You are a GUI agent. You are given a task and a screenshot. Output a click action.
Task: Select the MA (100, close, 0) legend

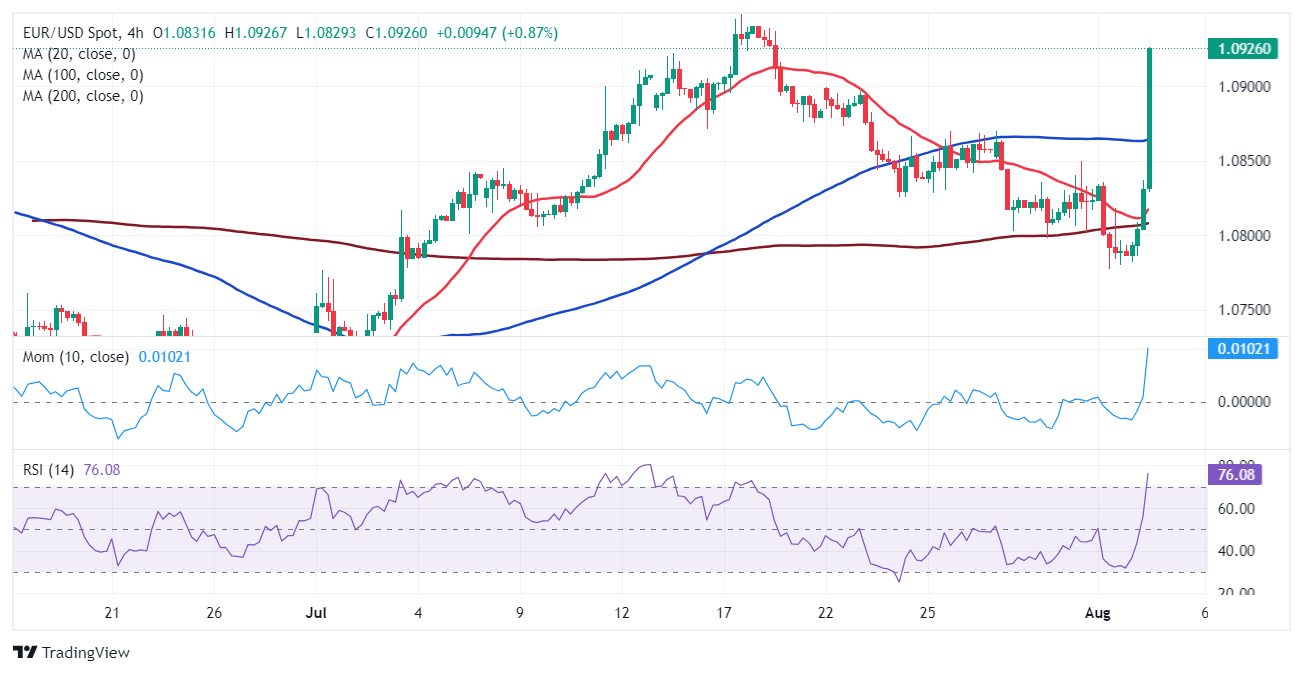tap(83, 75)
